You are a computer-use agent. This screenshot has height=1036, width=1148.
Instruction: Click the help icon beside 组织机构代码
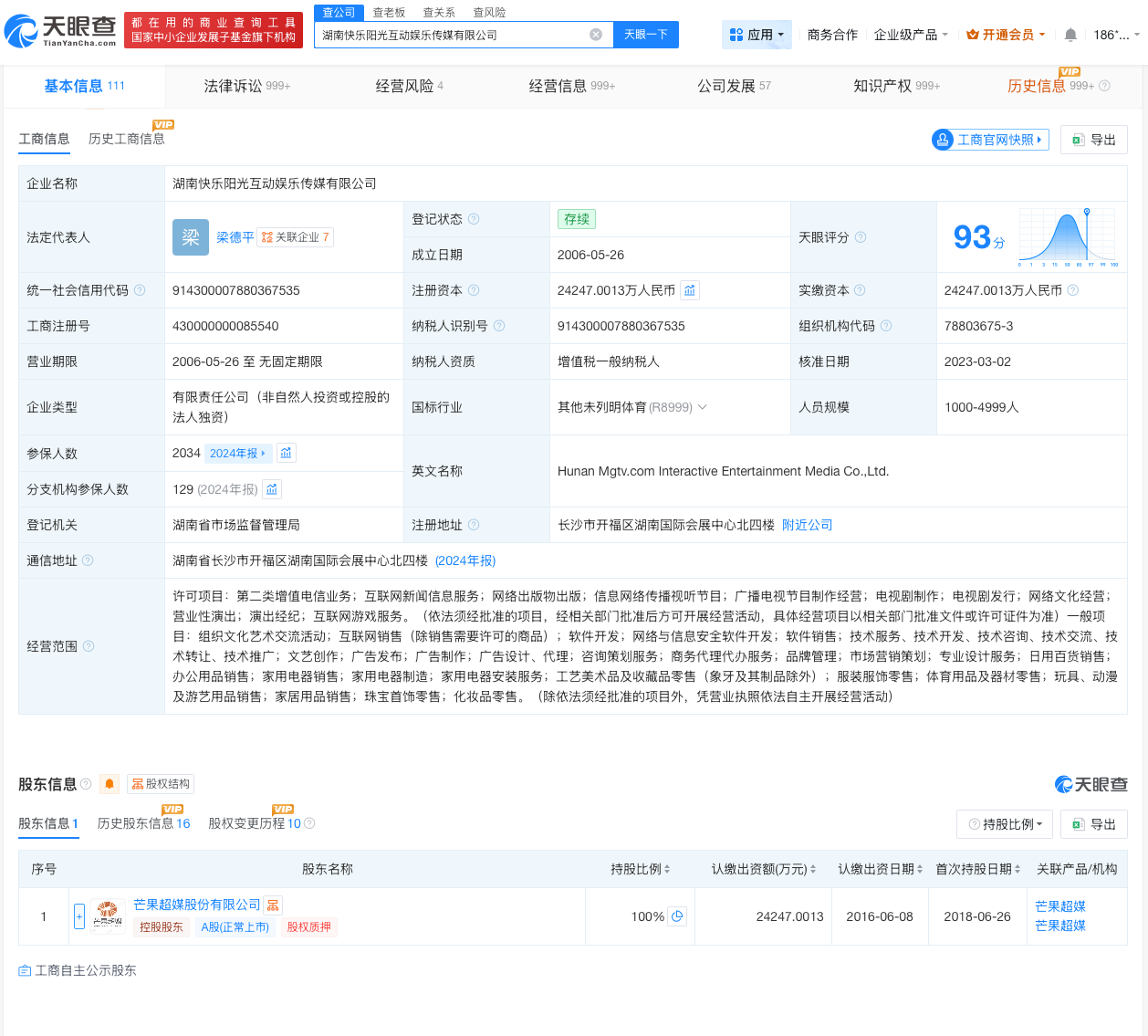(886, 326)
